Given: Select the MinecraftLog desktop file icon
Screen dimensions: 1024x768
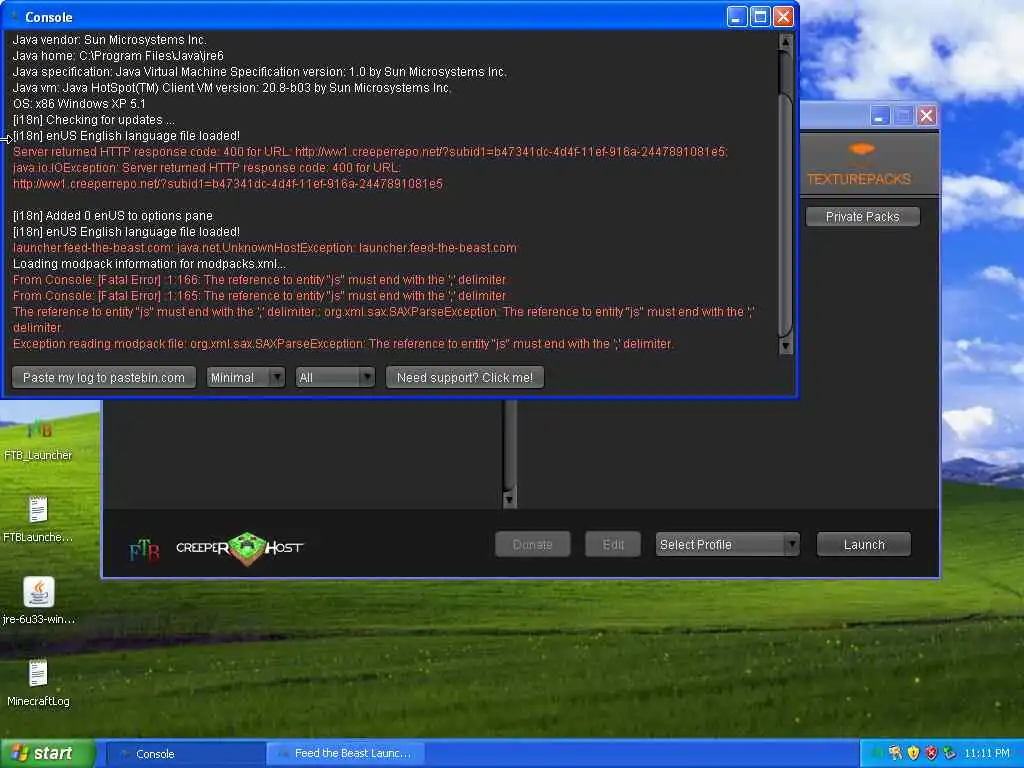Looking at the screenshot, I should (x=38, y=683).
